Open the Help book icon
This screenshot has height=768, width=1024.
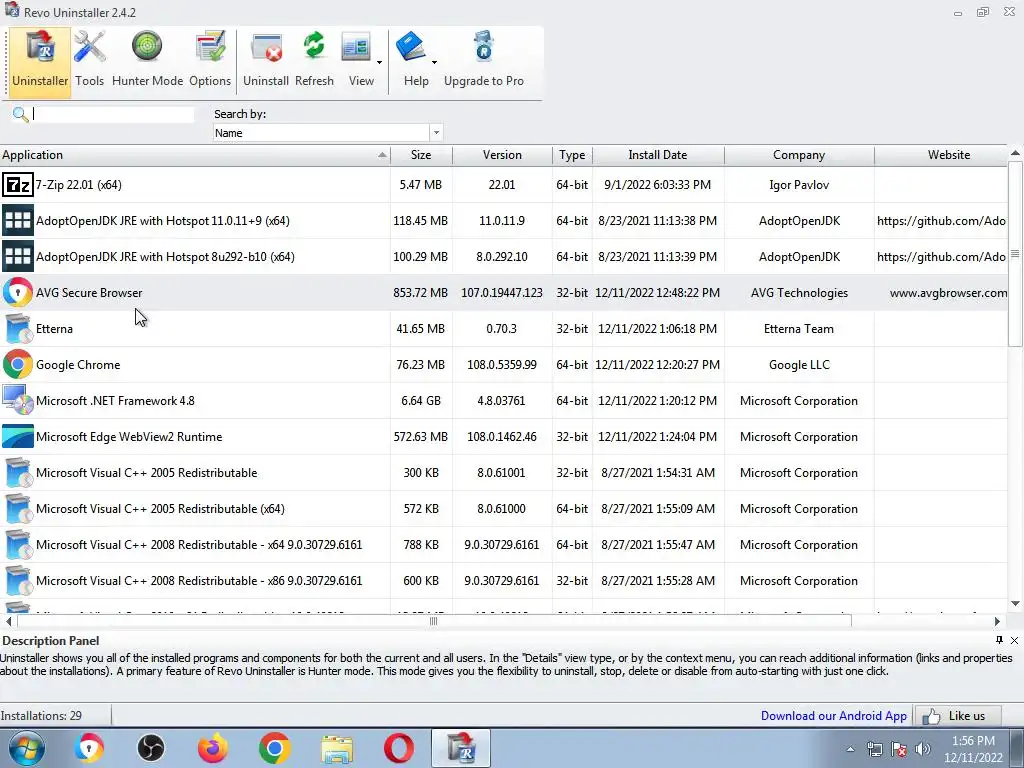coord(411,48)
